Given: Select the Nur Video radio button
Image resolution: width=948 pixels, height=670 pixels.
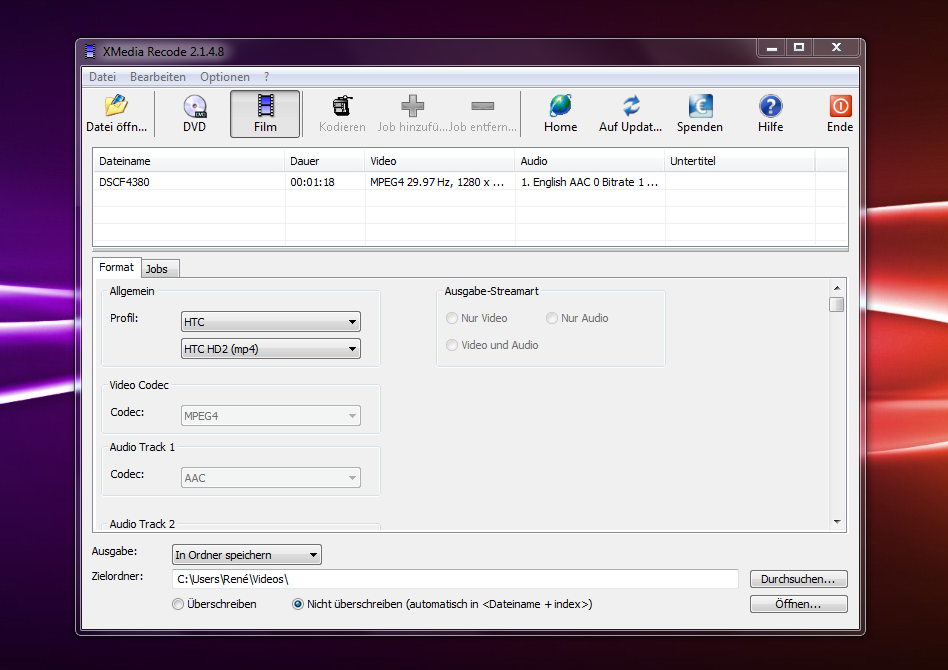Looking at the screenshot, I should pyautogui.click(x=452, y=318).
